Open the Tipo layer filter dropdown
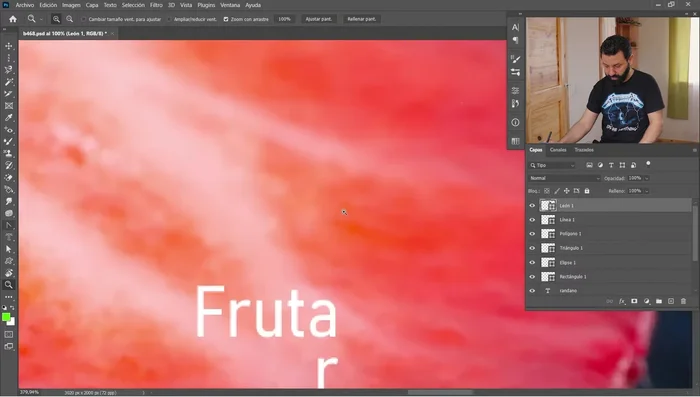This screenshot has height=397, width=700. [553, 165]
